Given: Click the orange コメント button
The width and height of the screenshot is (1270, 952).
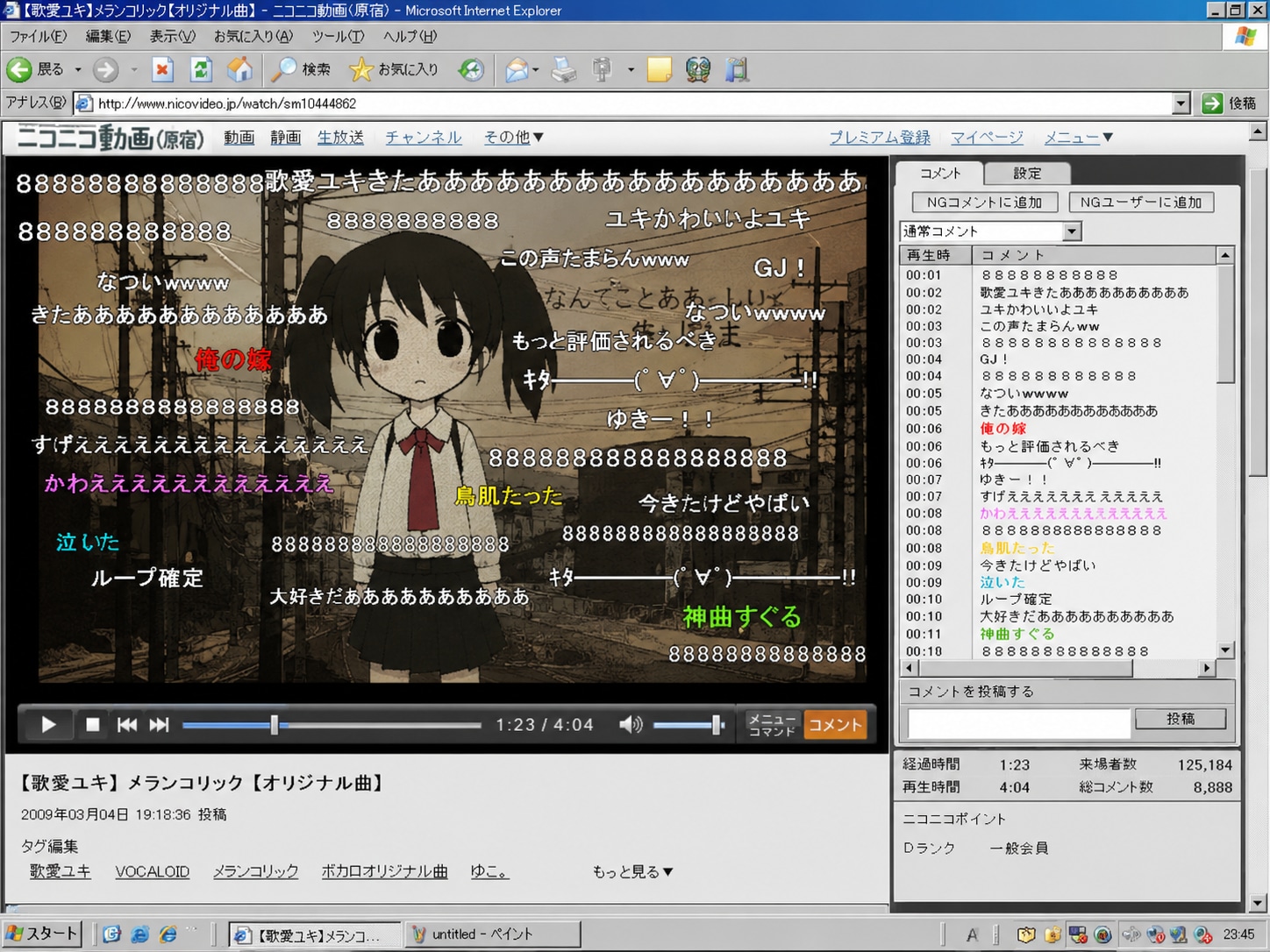Looking at the screenshot, I should (x=835, y=725).
